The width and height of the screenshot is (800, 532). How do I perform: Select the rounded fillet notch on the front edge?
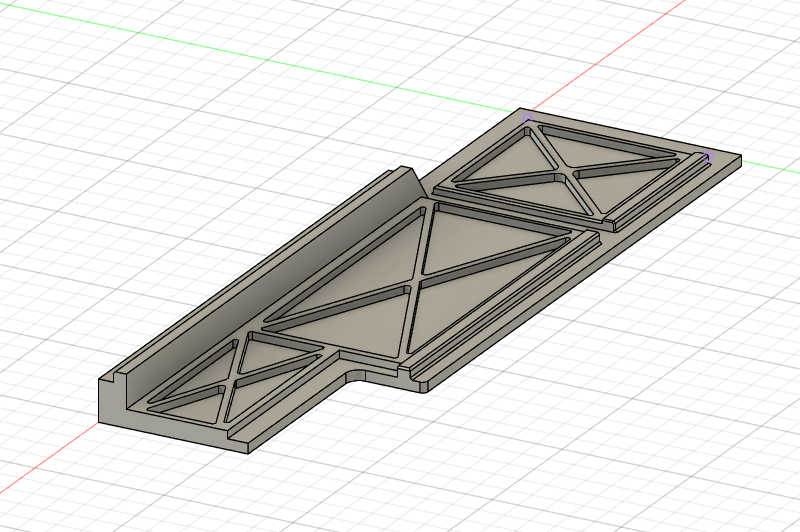pyautogui.click(x=357, y=375)
